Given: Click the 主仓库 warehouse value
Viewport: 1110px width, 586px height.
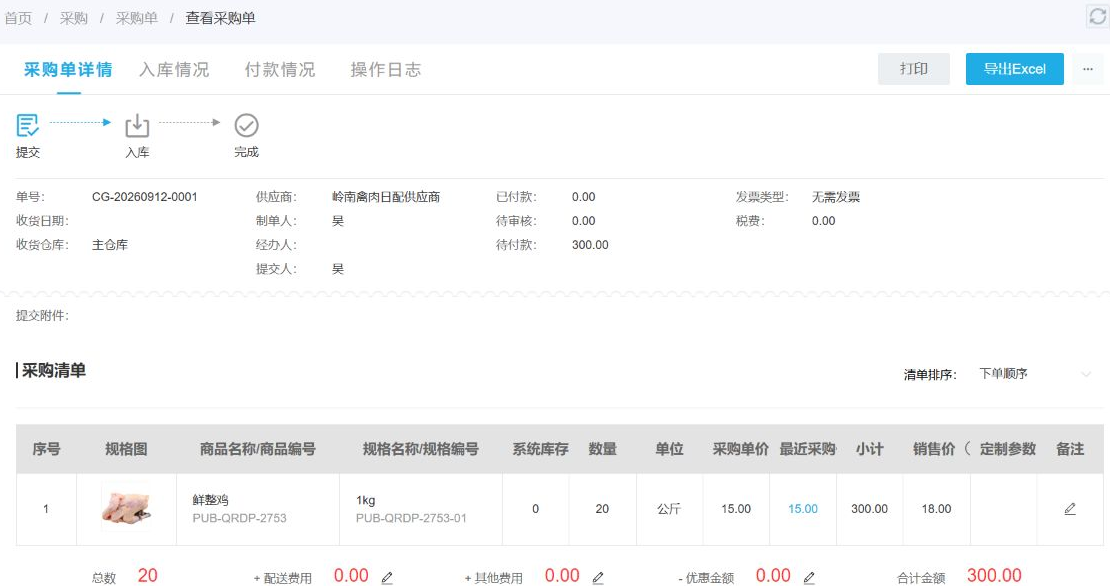Looking at the screenshot, I should click(x=110, y=245).
